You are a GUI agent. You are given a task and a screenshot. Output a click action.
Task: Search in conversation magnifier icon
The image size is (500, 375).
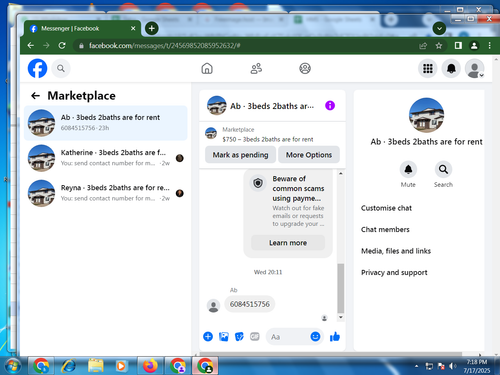[x=443, y=169]
